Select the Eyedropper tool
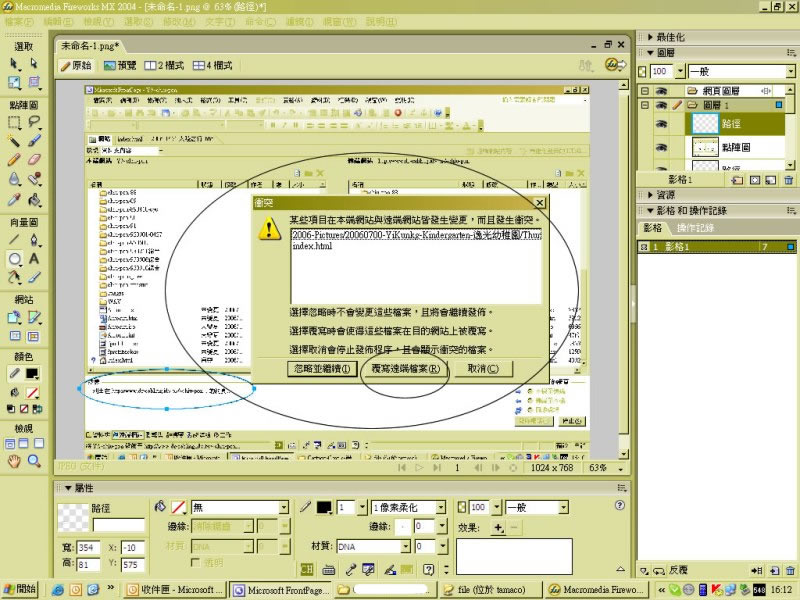Image resolution: width=800 pixels, height=600 pixels. [x=14, y=199]
